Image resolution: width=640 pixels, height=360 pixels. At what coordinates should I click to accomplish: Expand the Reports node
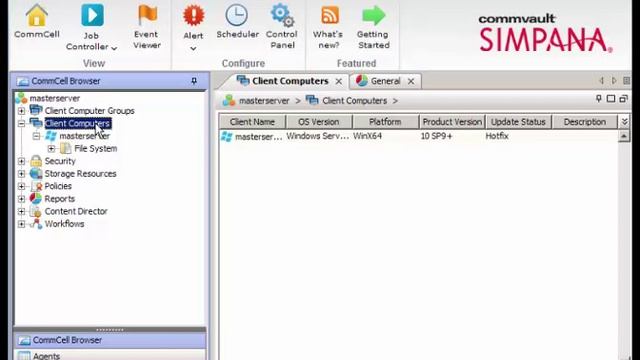[x=21, y=199]
